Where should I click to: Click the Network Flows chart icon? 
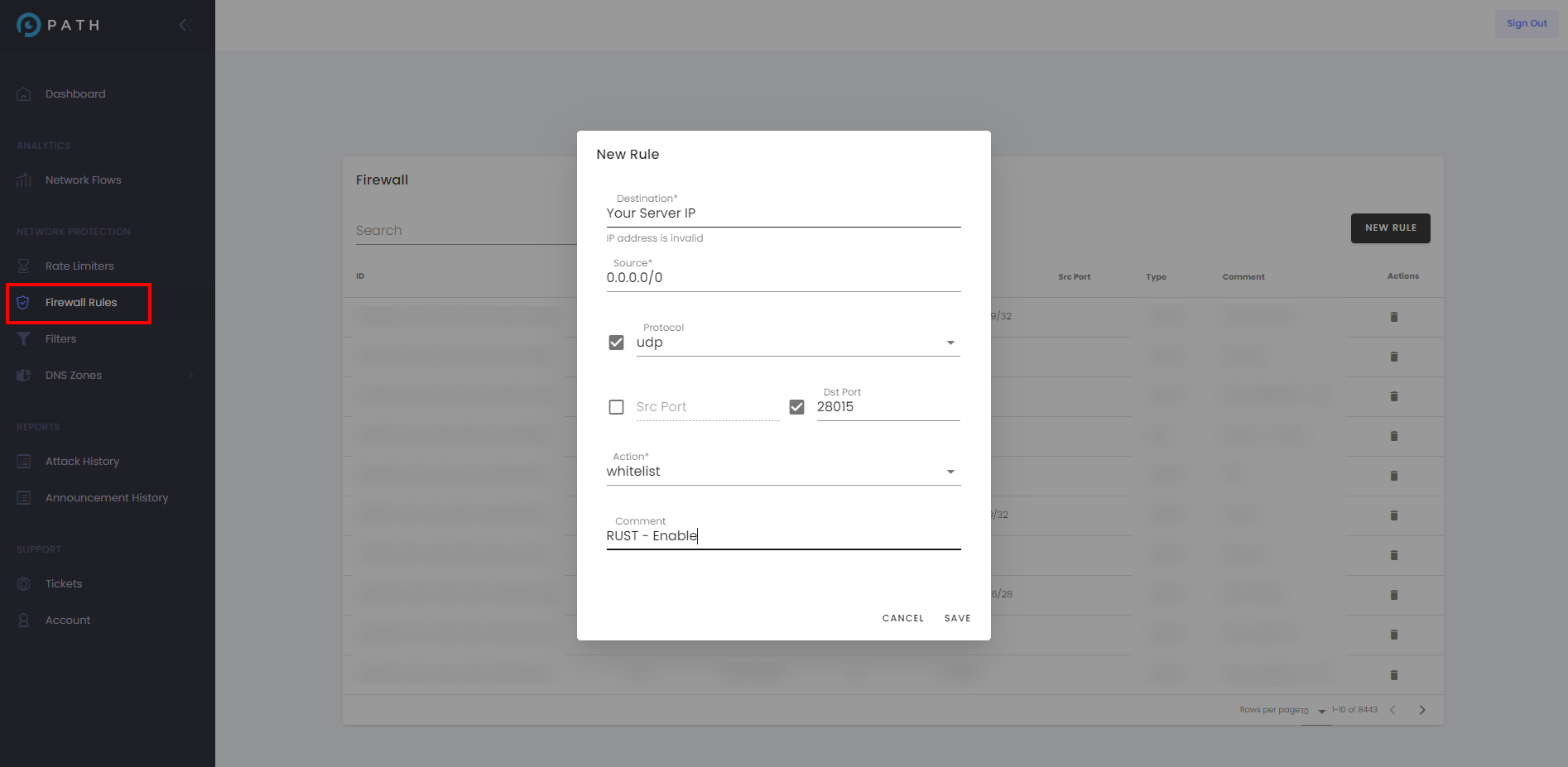coord(24,180)
